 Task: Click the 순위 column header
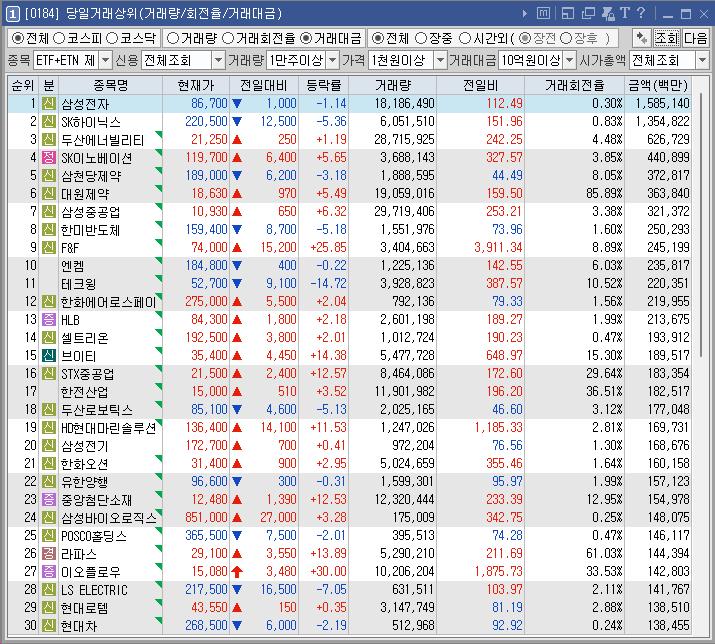[23, 85]
